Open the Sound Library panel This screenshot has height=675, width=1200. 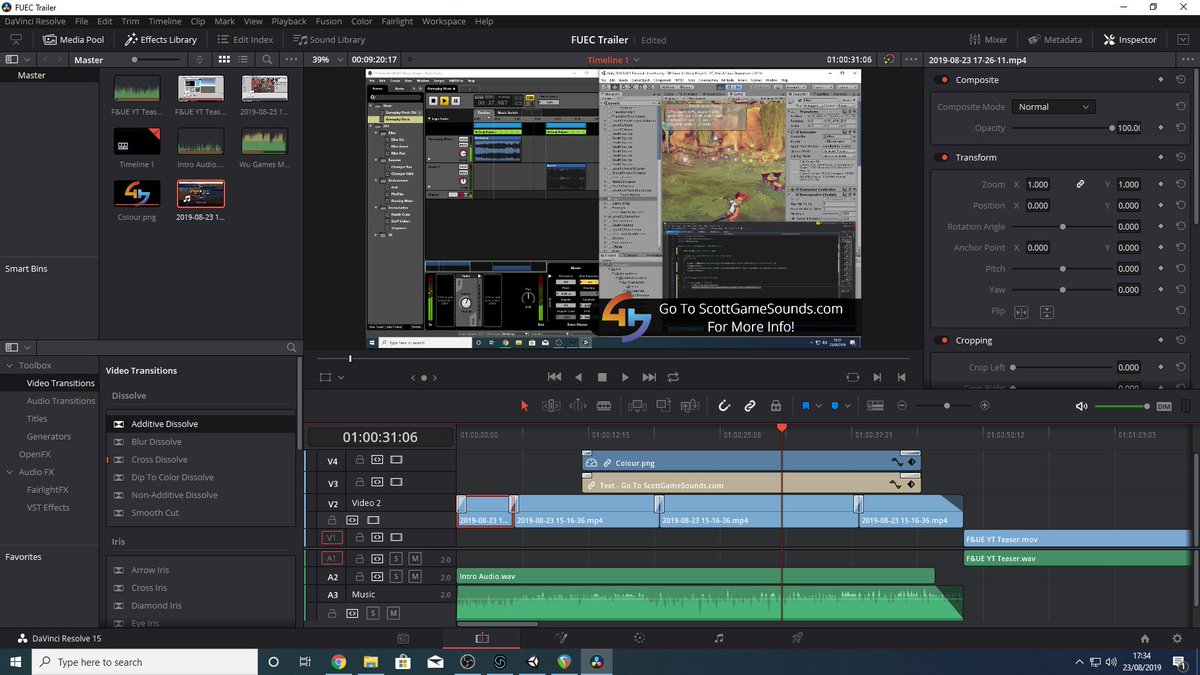[x=329, y=39]
